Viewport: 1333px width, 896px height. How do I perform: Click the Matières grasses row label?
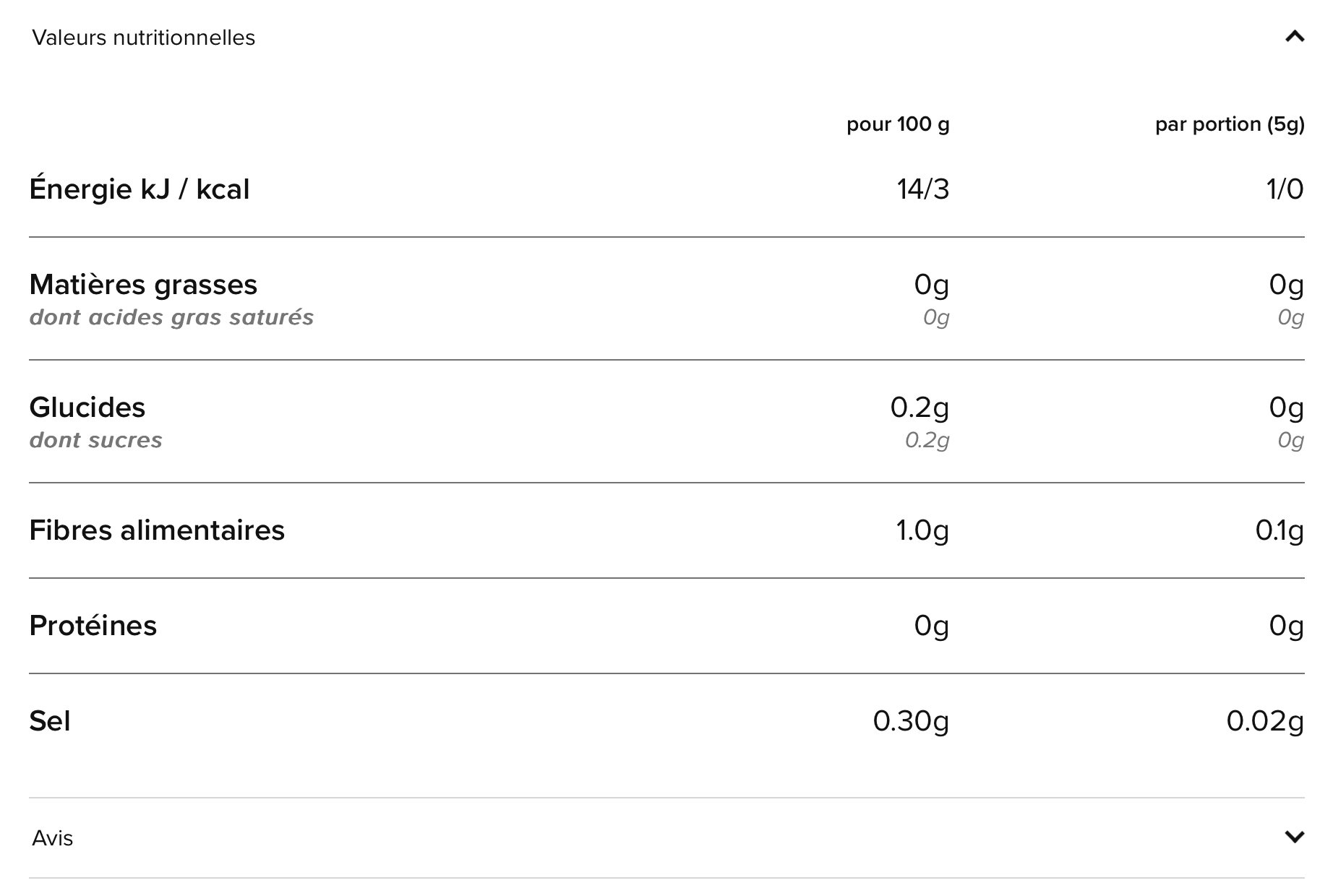[x=143, y=285]
